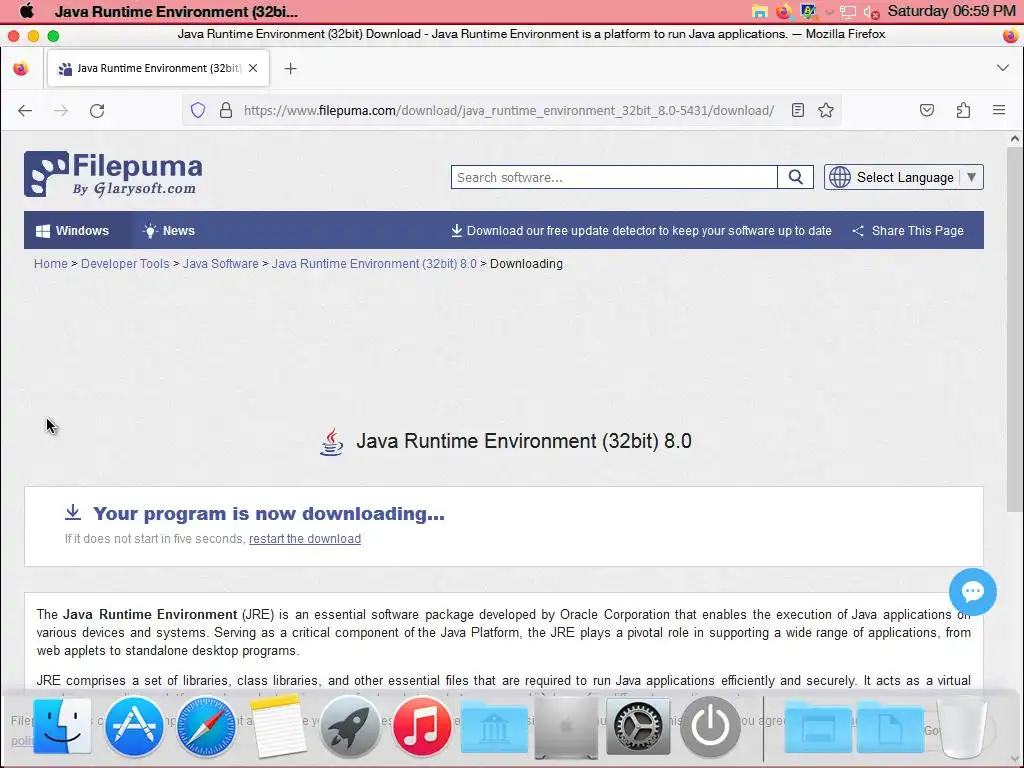Select the Java Runtime Environment (32bit) tab
Viewport: 1024px width, 768px height.
coord(158,68)
